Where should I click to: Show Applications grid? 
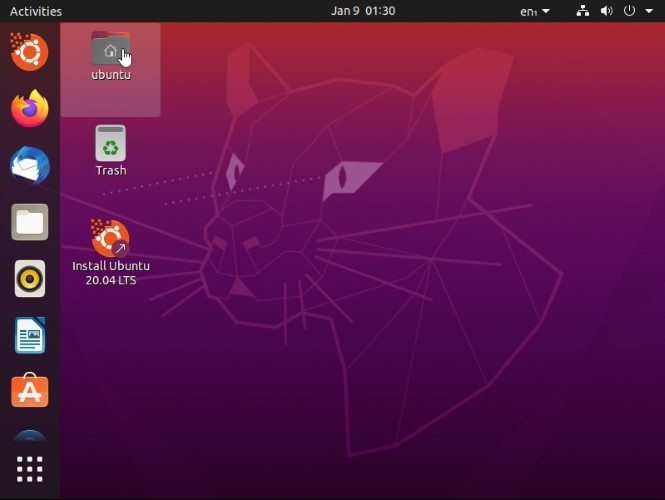tap(29, 469)
